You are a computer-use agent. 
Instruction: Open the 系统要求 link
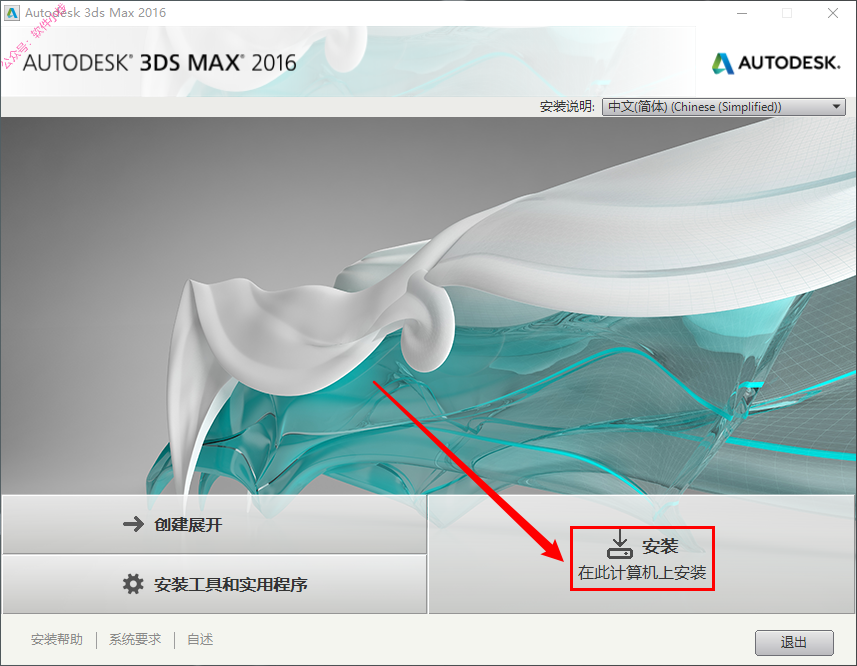coord(135,639)
